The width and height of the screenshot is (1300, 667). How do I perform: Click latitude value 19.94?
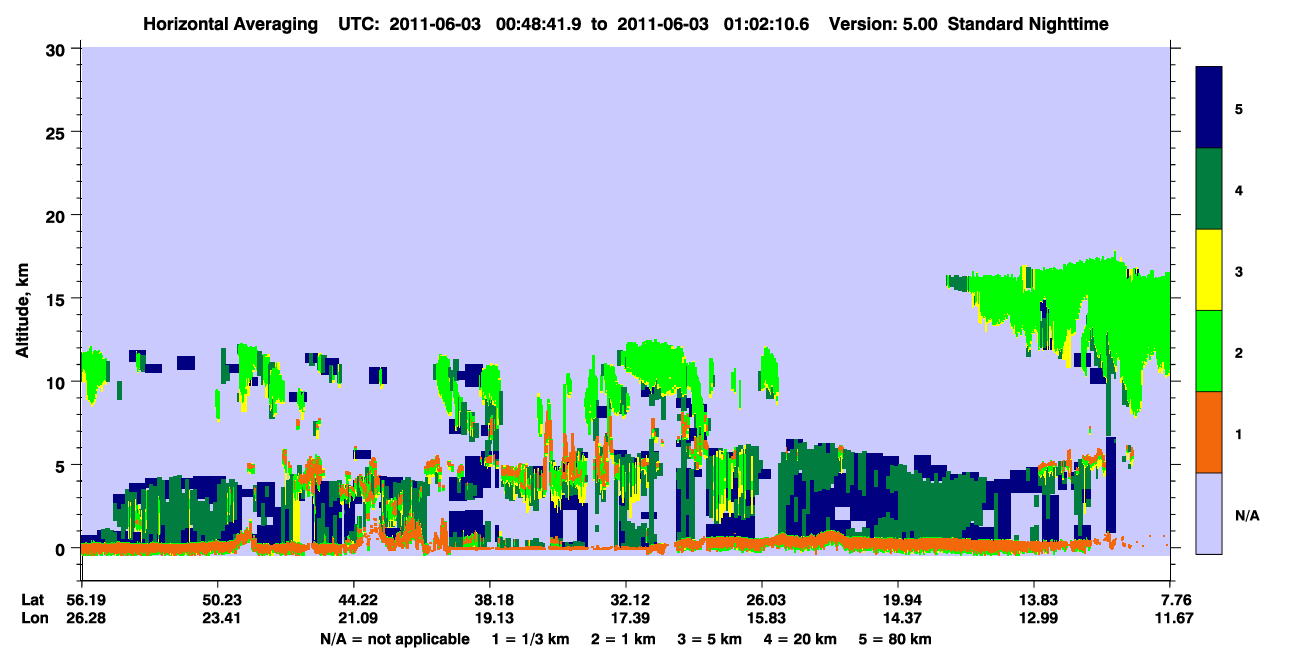tap(898, 600)
